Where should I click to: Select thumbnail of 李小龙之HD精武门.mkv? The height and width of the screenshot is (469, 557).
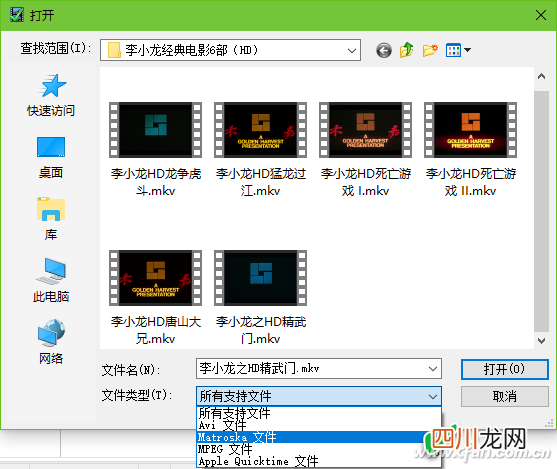[260, 278]
